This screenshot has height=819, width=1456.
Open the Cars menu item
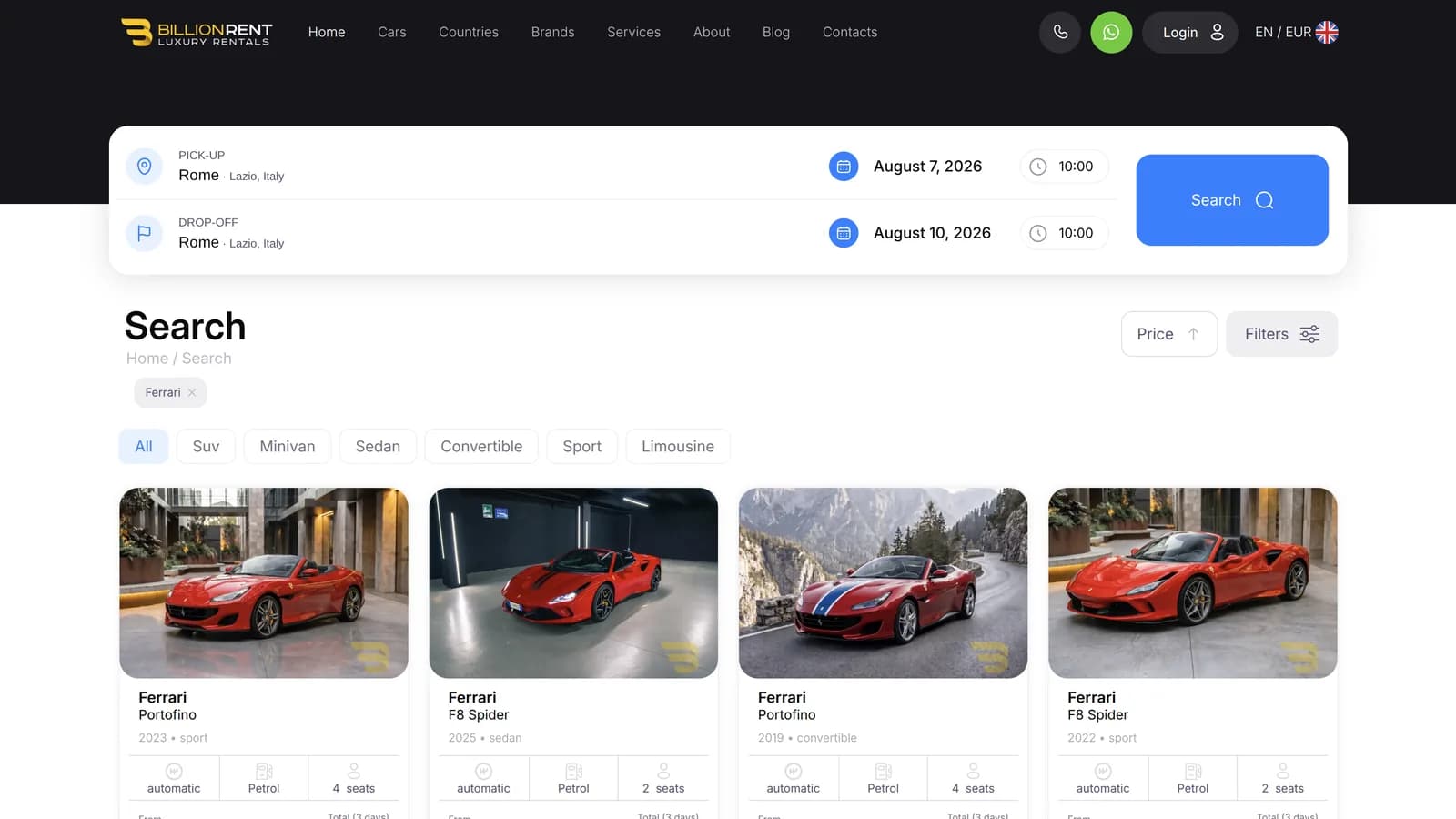[392, 32]
